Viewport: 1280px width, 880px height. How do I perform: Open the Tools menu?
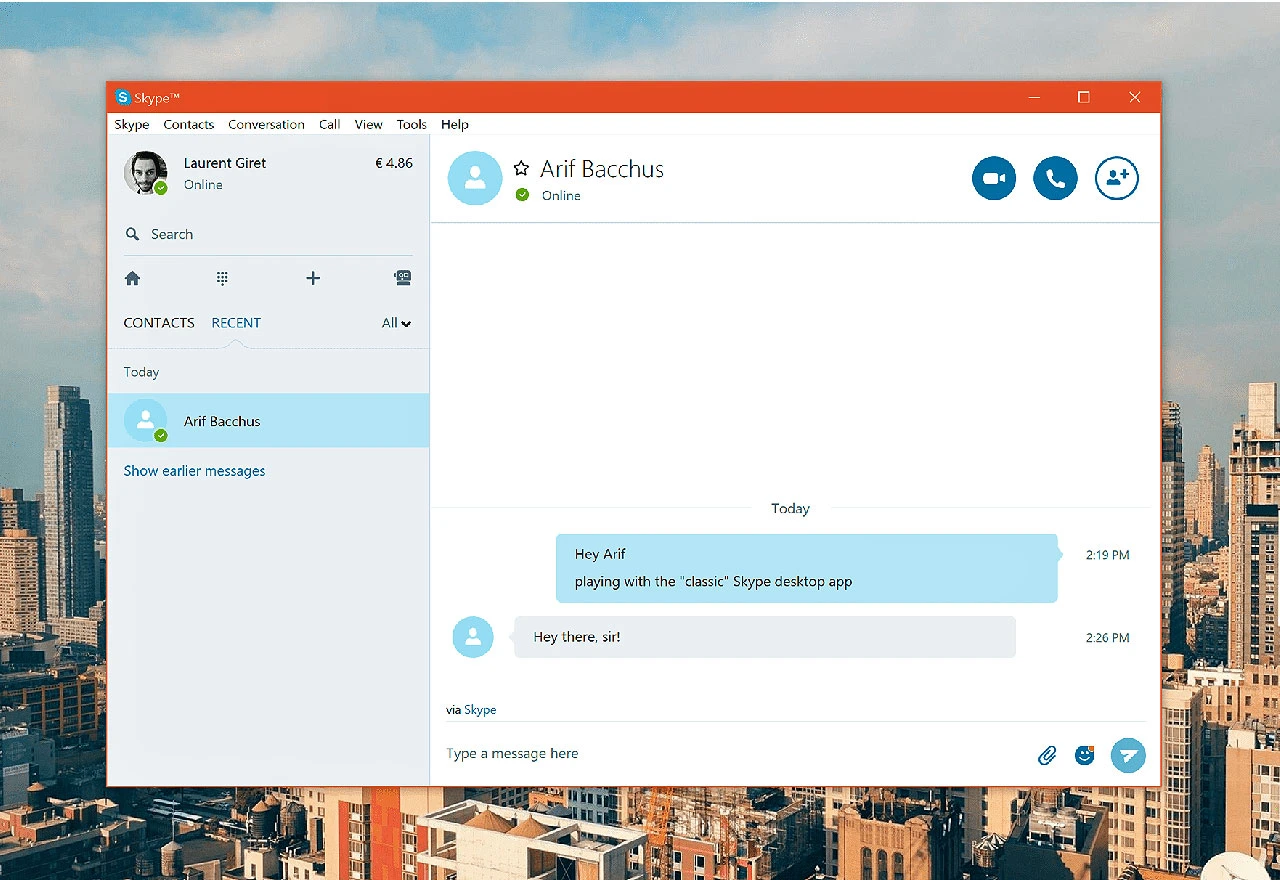point(412,125)
